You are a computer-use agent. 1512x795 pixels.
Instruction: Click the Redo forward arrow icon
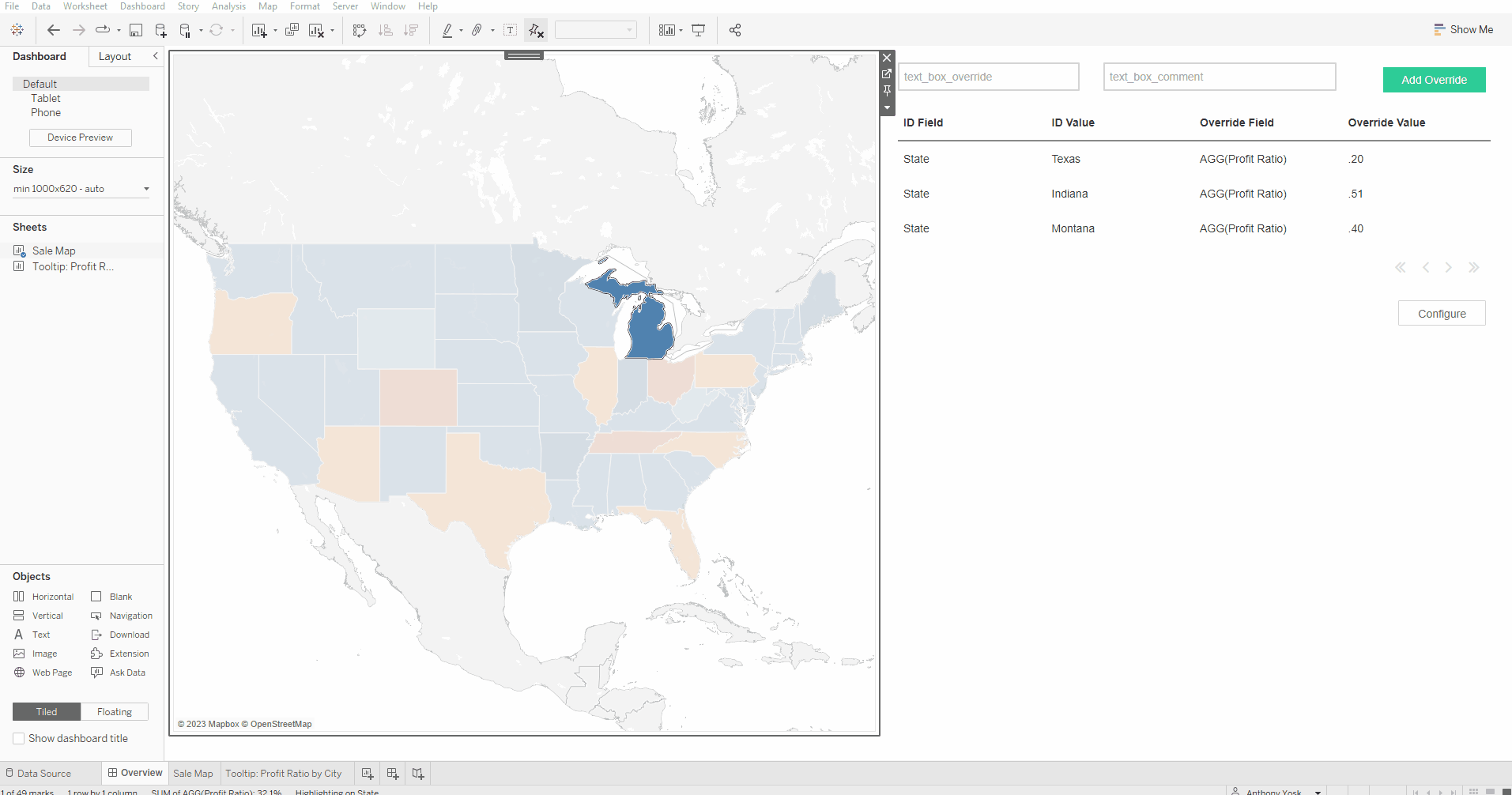pyautogui.click(x=79, y=30)
